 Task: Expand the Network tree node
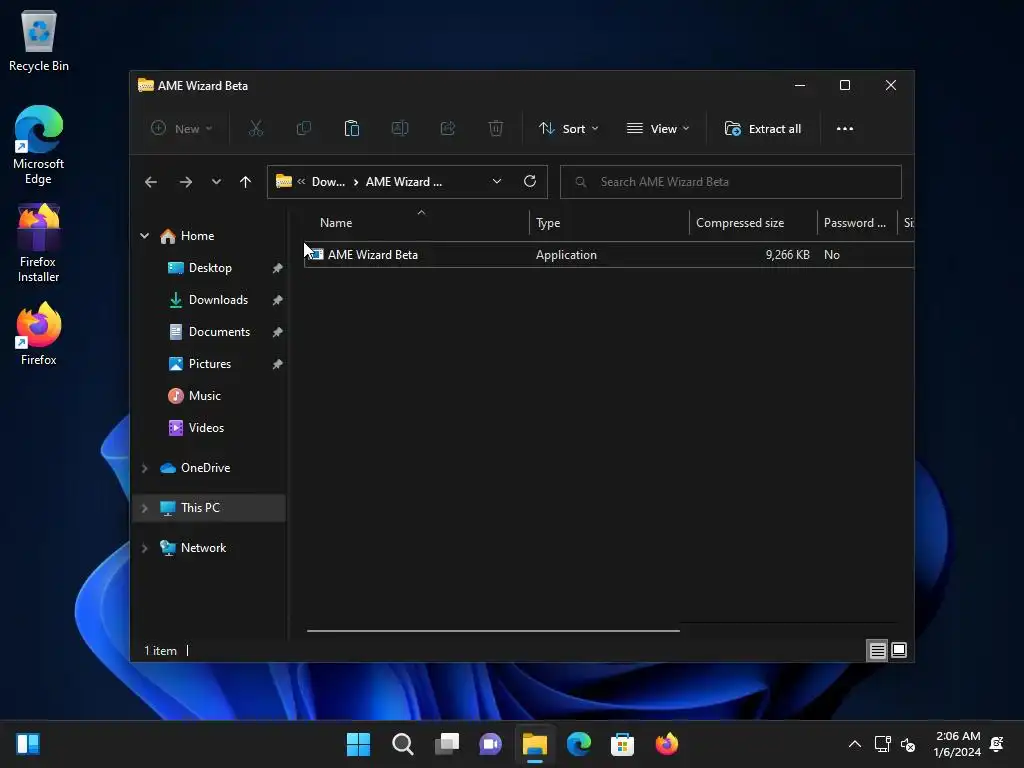[144, 549]
